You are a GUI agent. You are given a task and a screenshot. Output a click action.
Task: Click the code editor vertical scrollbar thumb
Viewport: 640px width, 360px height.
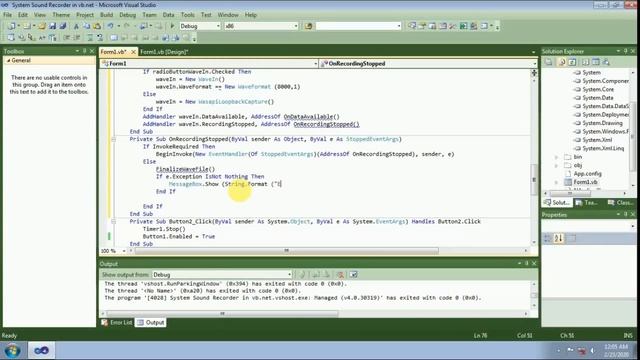tap(534, 179)
